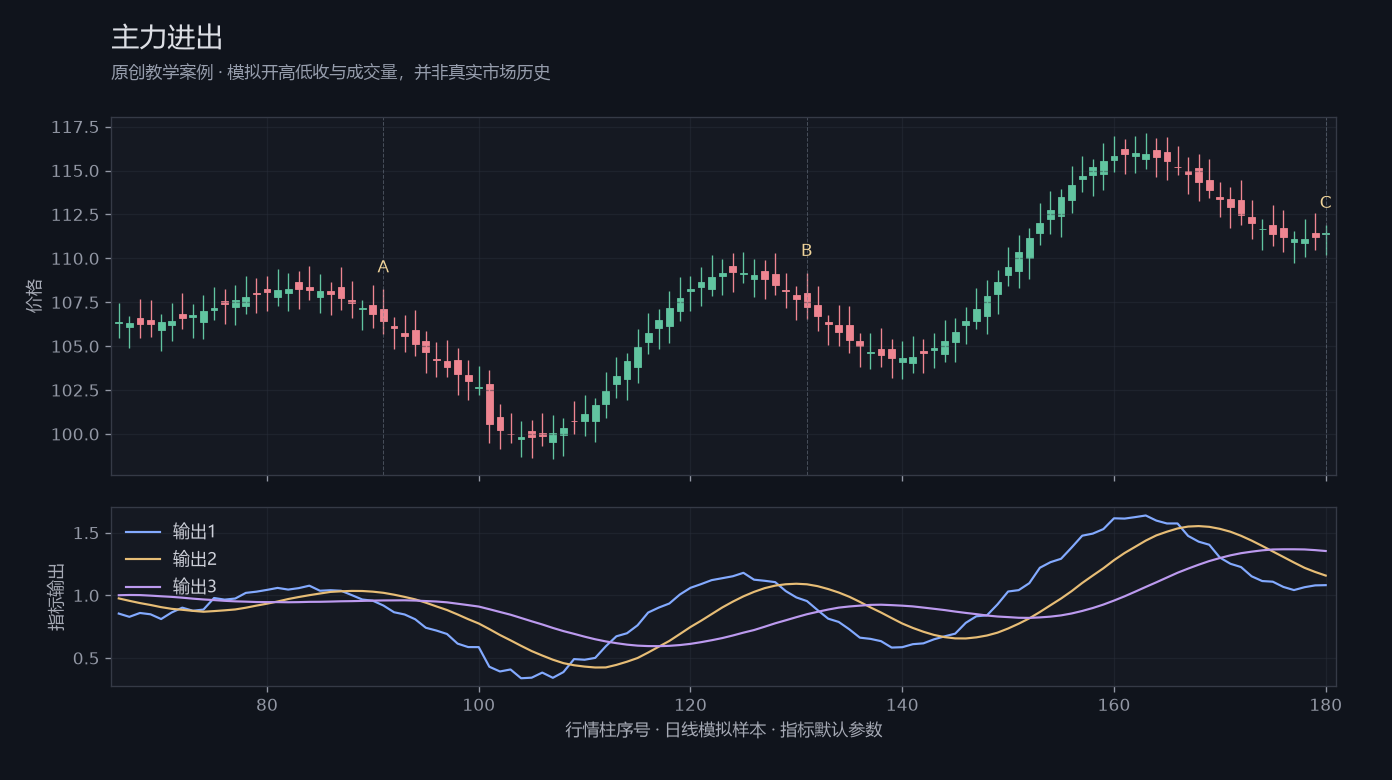
Task: Click indicator axis value 1.5
Action: [87, 533]
